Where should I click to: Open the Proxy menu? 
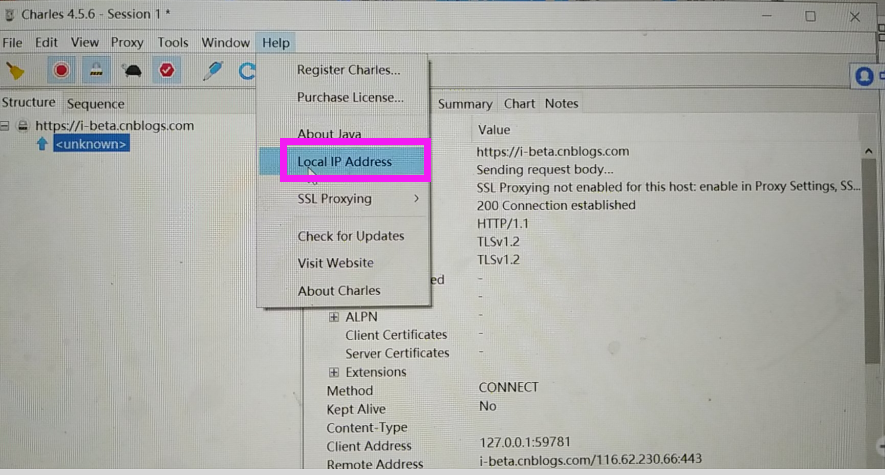(x=127, y=43)
